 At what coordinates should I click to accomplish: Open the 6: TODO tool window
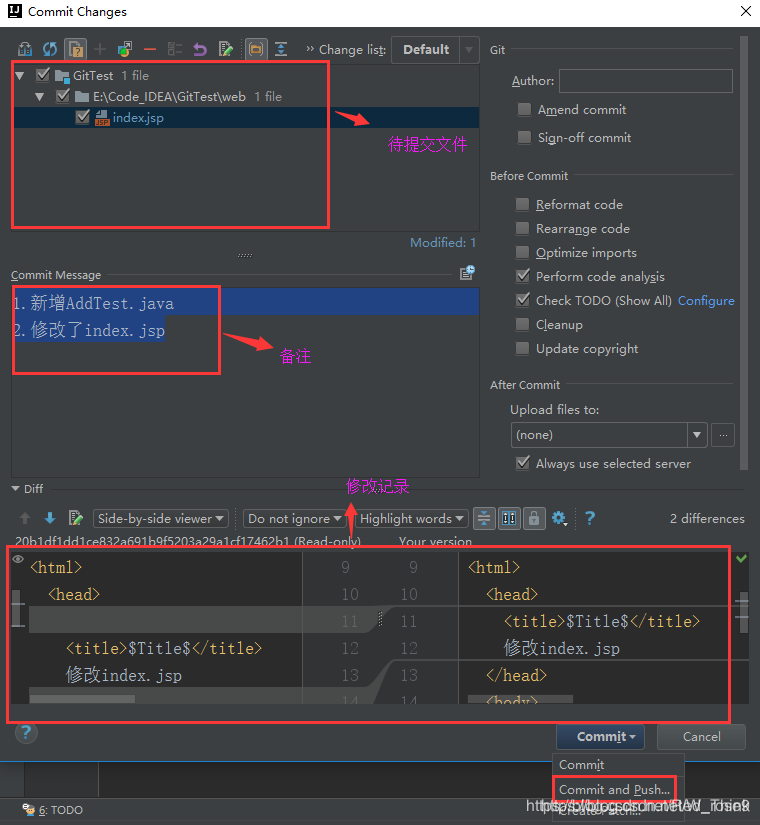[x=53, y=810]
